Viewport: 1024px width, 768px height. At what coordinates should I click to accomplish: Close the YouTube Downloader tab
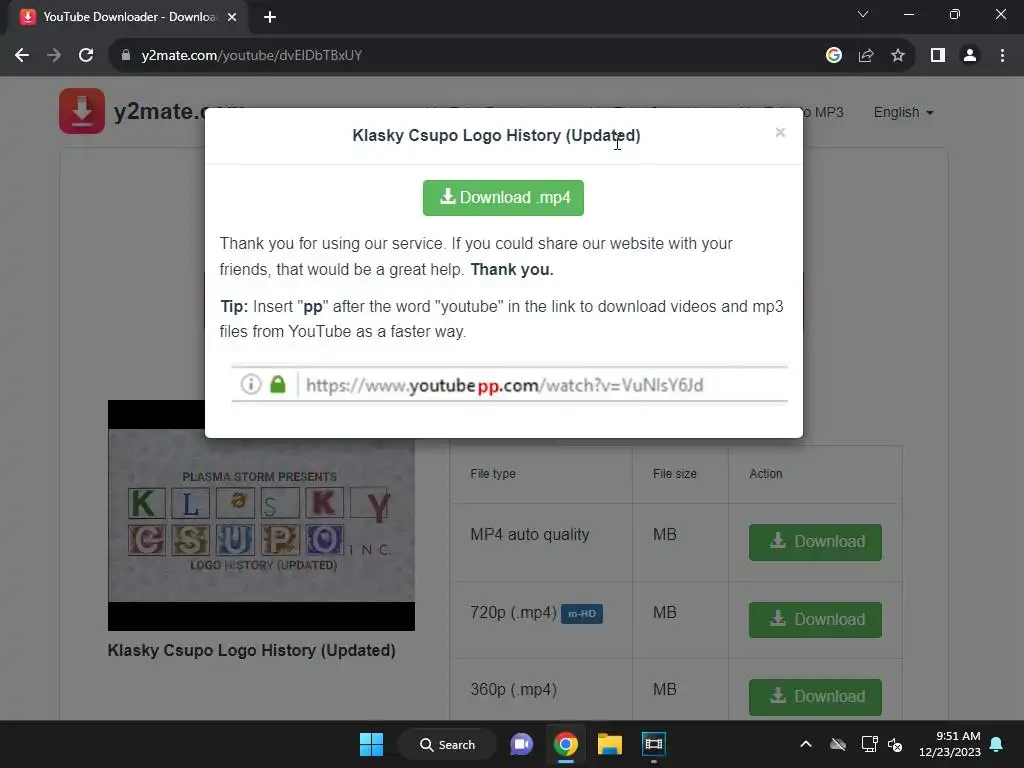(x=232, y=17)
